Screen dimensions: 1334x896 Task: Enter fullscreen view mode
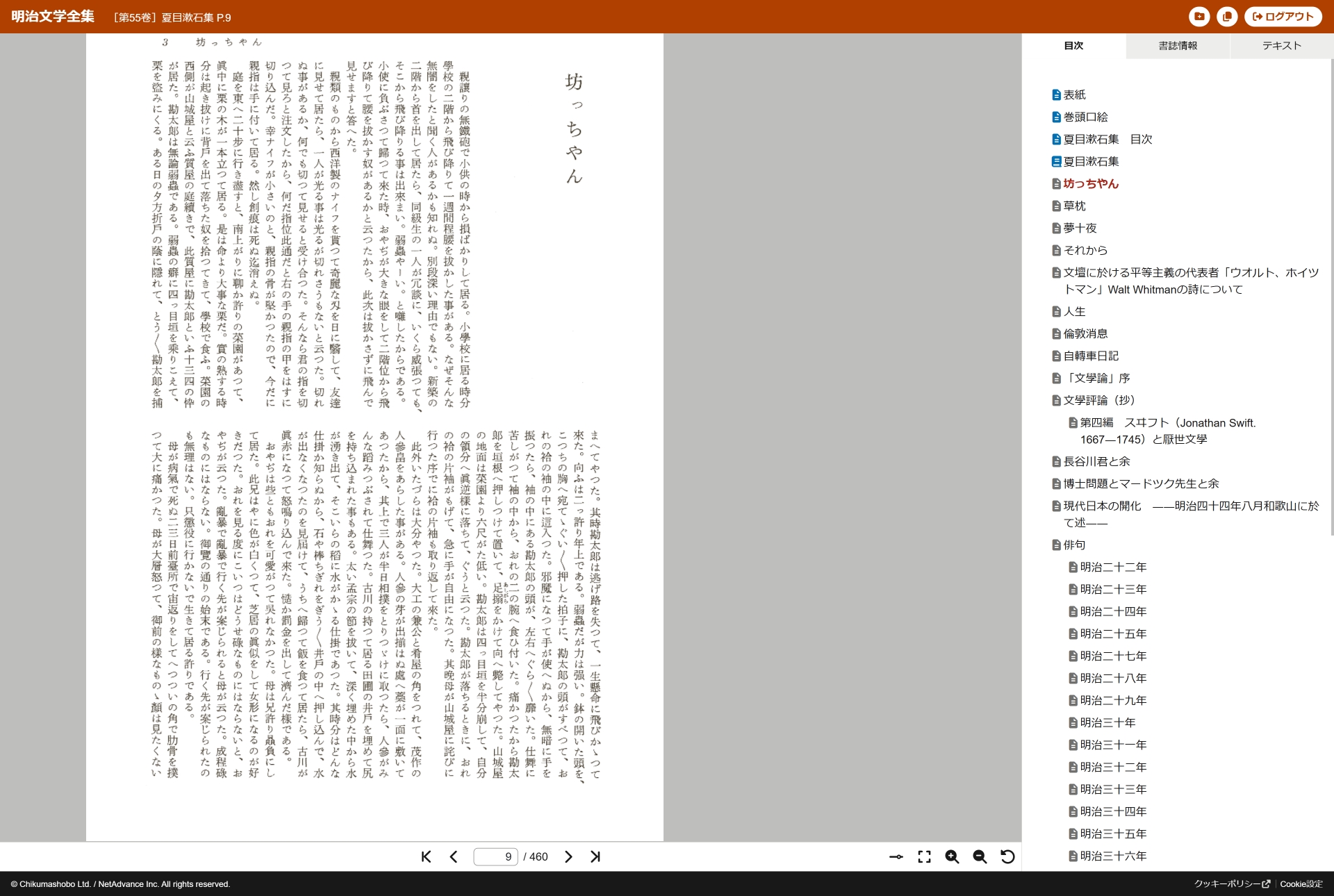924,856
